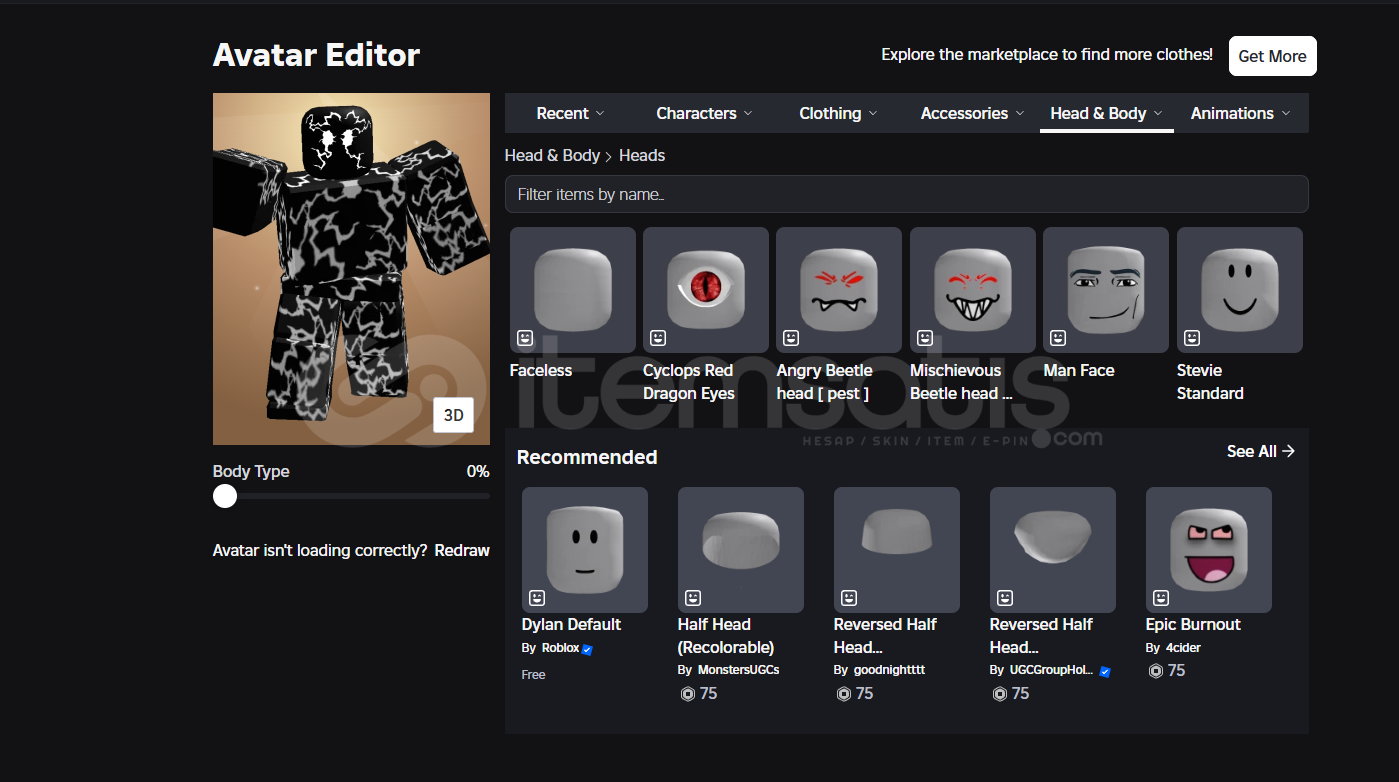Click the head-type icon on Half Head (Recolorable) card
Screen dimensions: 1399x782
(693, 598)
